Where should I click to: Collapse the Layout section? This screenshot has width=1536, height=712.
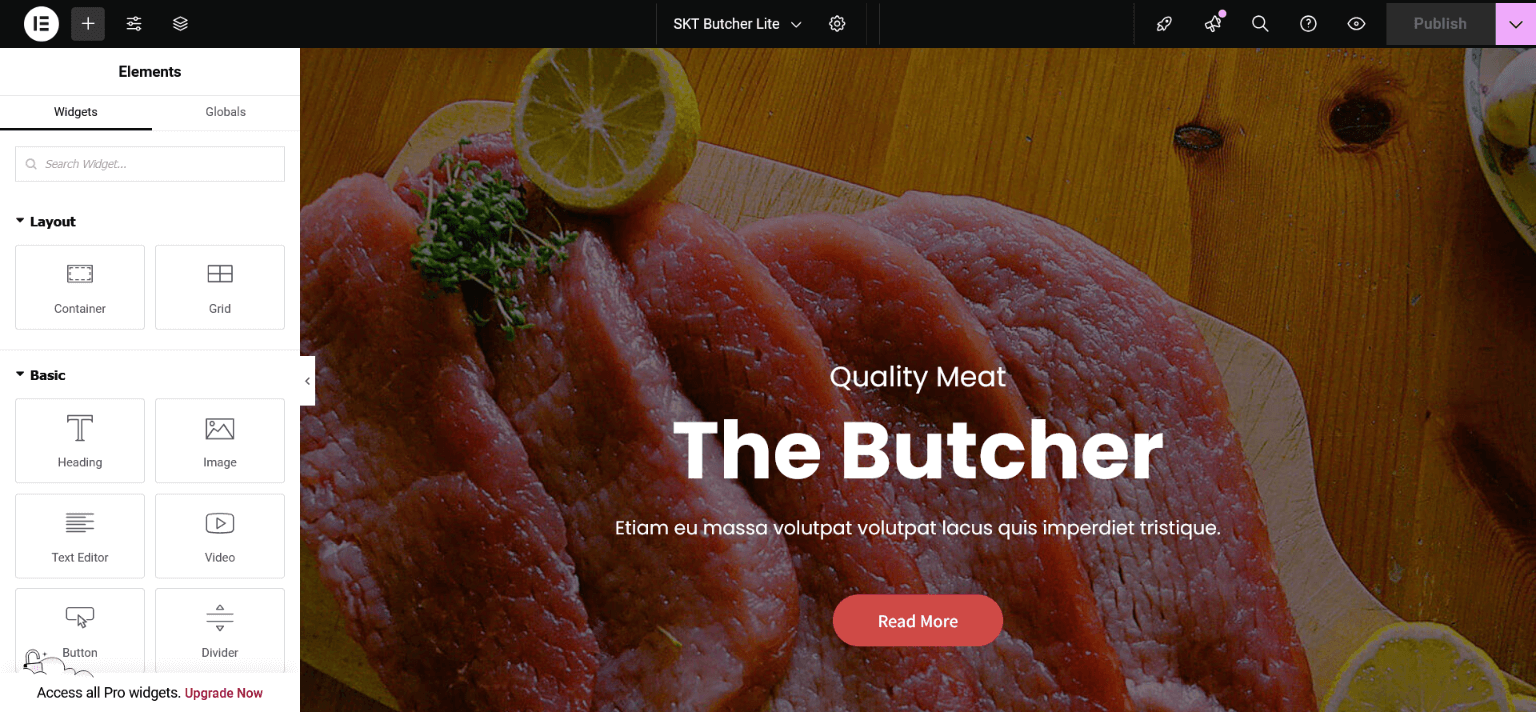(46, 222)
